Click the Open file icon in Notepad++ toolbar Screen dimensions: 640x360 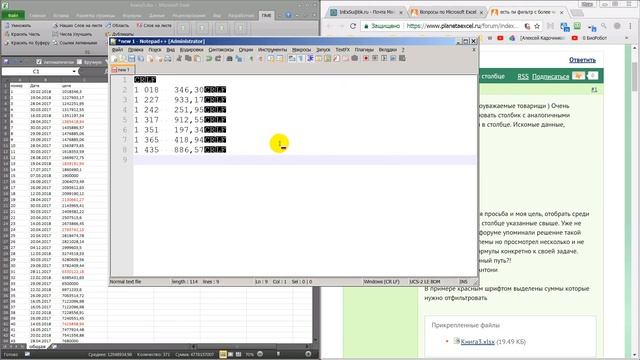(122, 58)
